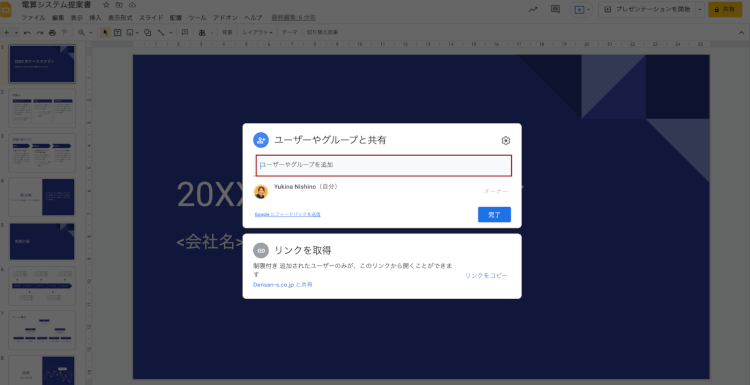Select the text box tool
750x385 pixels.
coord(117,33)
